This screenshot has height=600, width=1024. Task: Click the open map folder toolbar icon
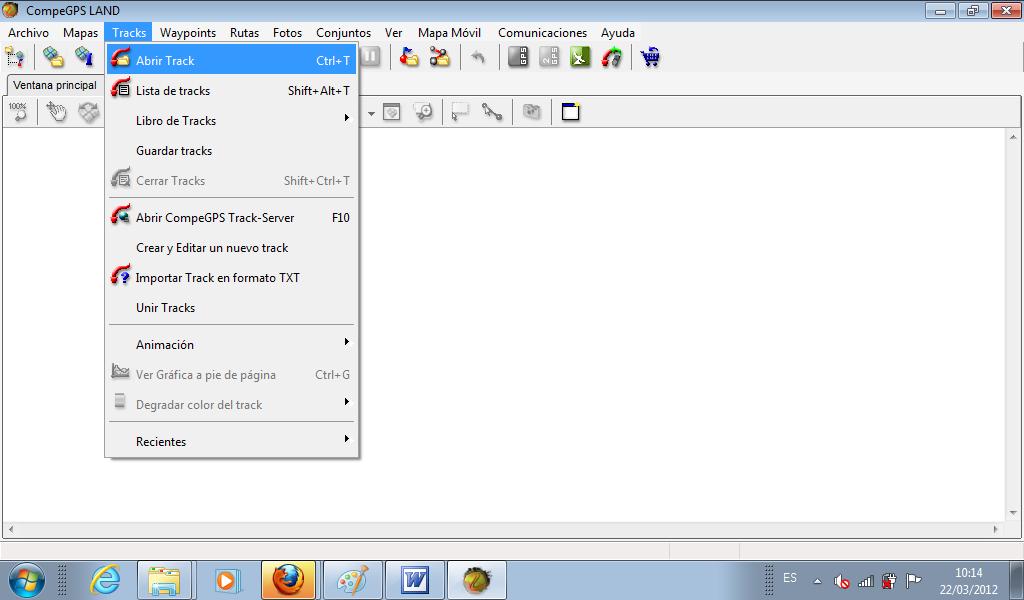point(54,57)
